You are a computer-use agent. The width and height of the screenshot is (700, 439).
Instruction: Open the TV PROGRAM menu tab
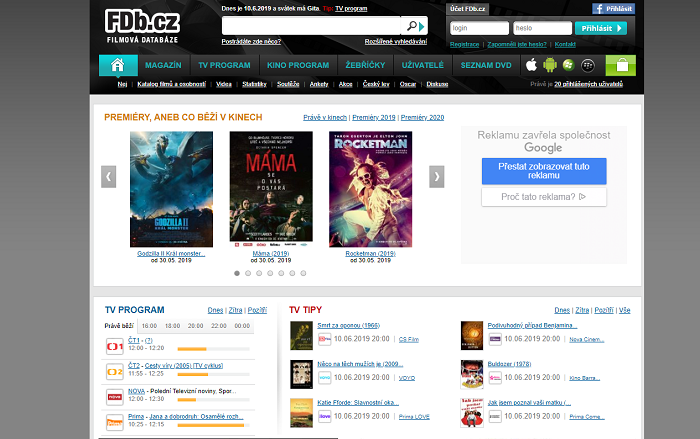[x=224, y=65]
